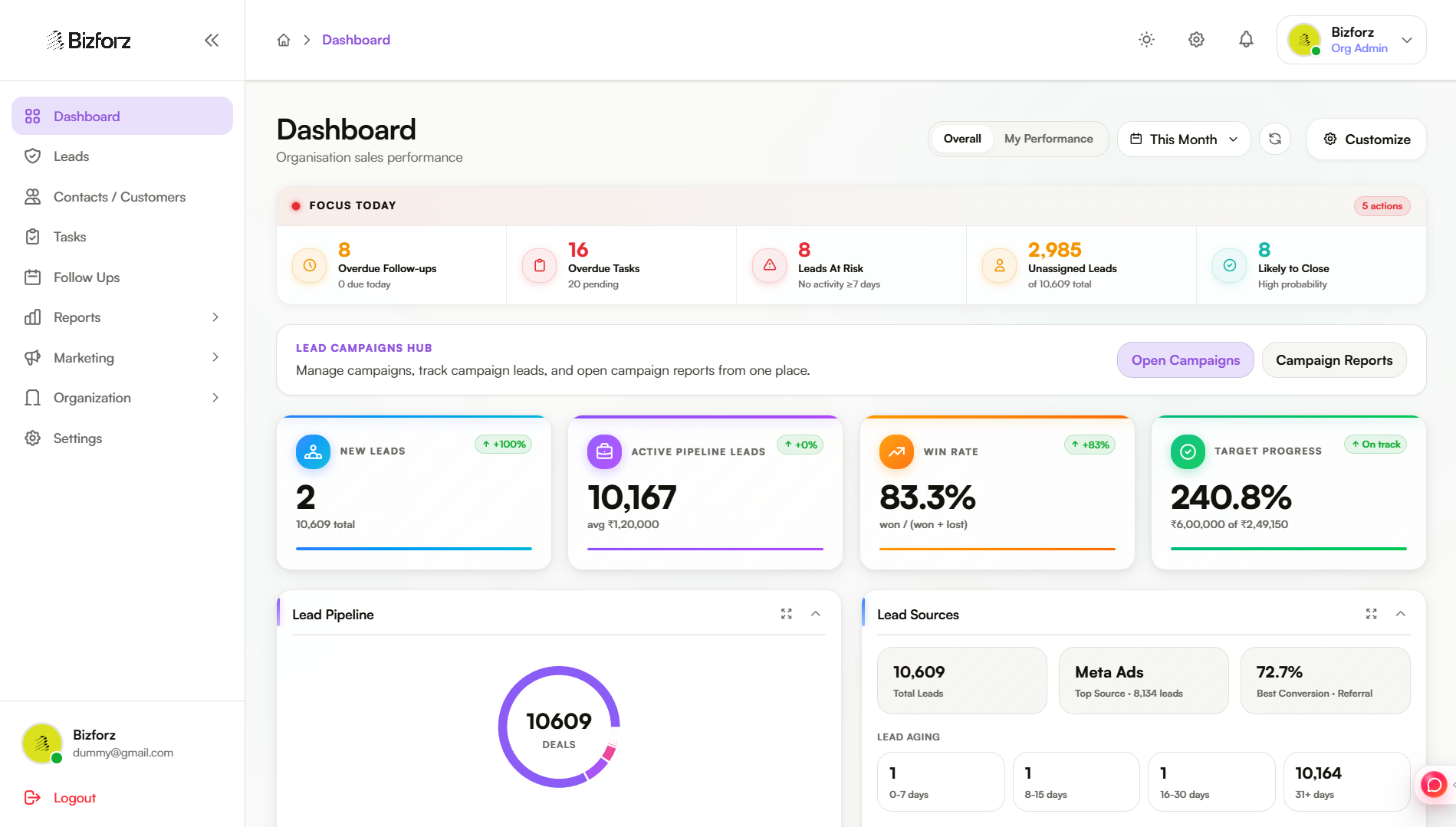Click the Unassigned Leads person icon
The width and height of the screenshot is (1456, 827).
pos(1000,265)
